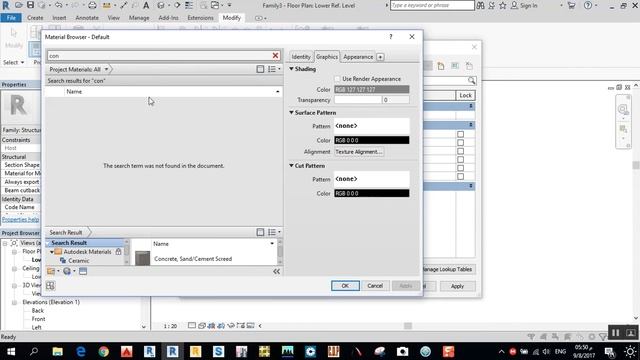The image size is (640, 360).
Task: Click Text tool A icon in quick access toolbar
Action: point(146,5)
